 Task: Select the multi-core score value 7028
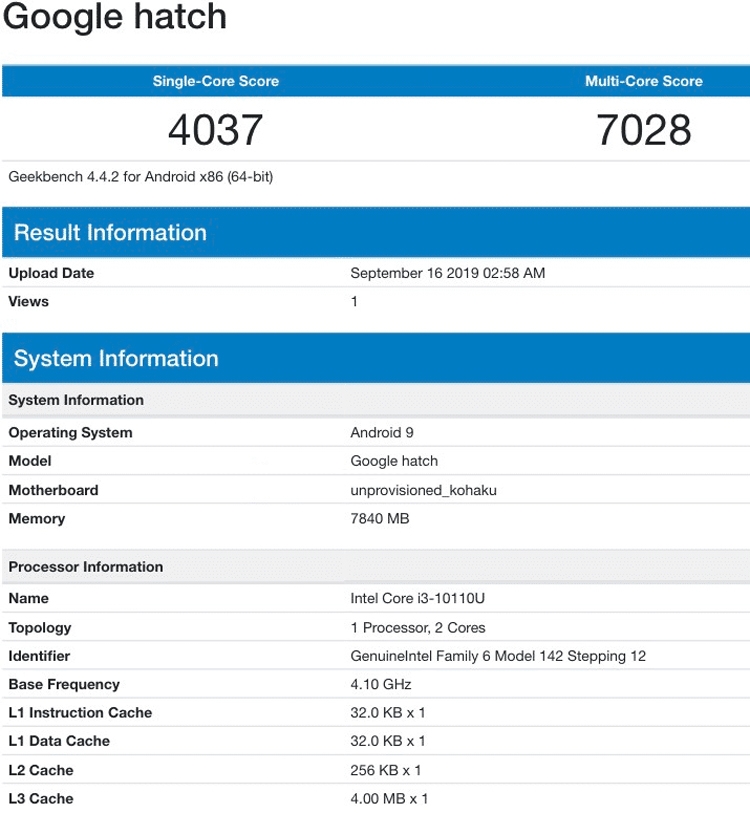point(644,130)
